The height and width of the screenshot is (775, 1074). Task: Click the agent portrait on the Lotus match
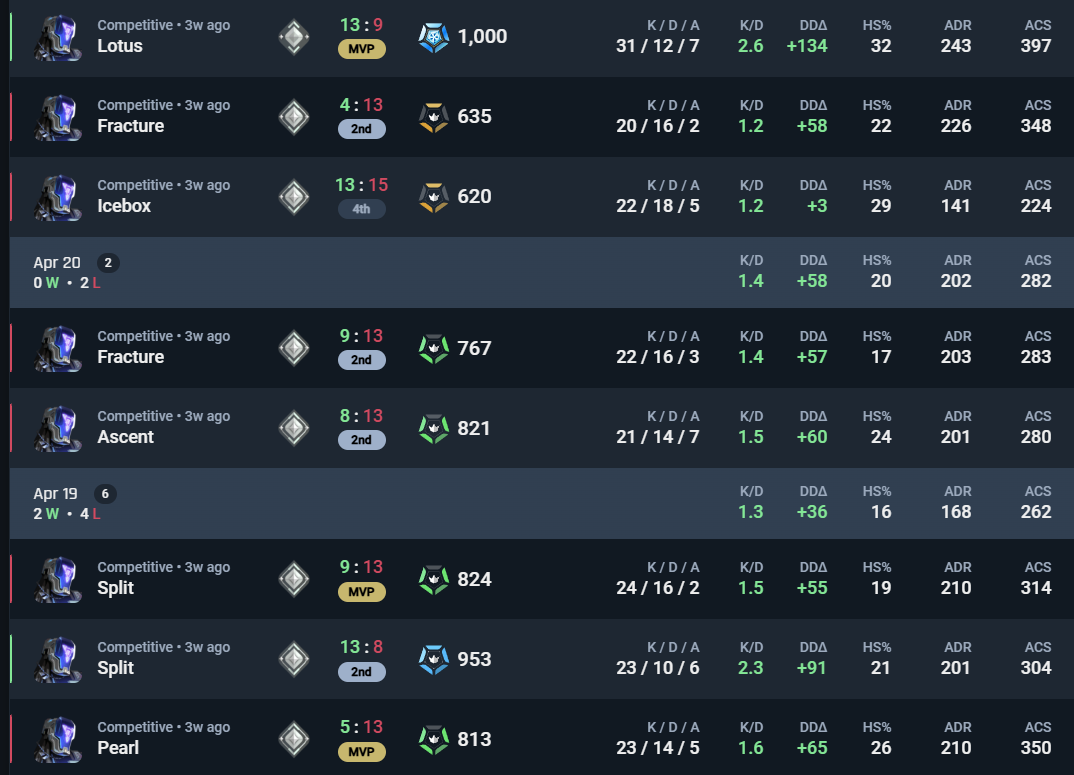click(58, 38)
